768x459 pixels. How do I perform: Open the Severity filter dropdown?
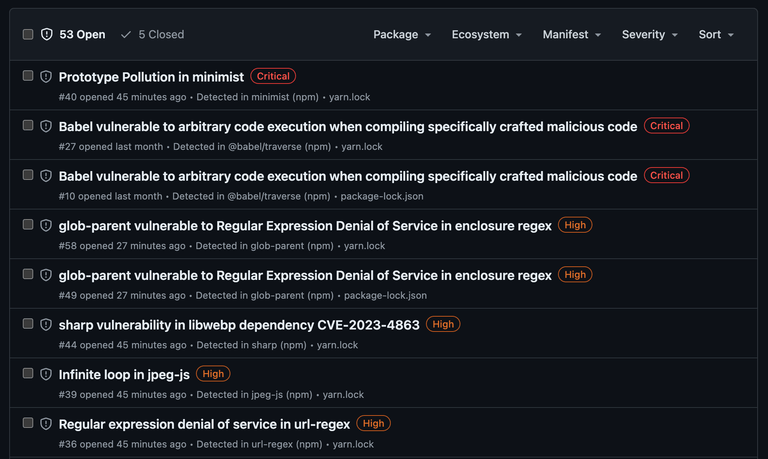pos(649,34)
